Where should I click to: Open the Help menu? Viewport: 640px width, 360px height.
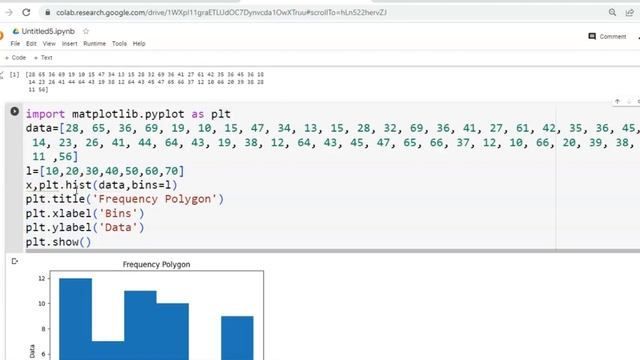(139, 44)
